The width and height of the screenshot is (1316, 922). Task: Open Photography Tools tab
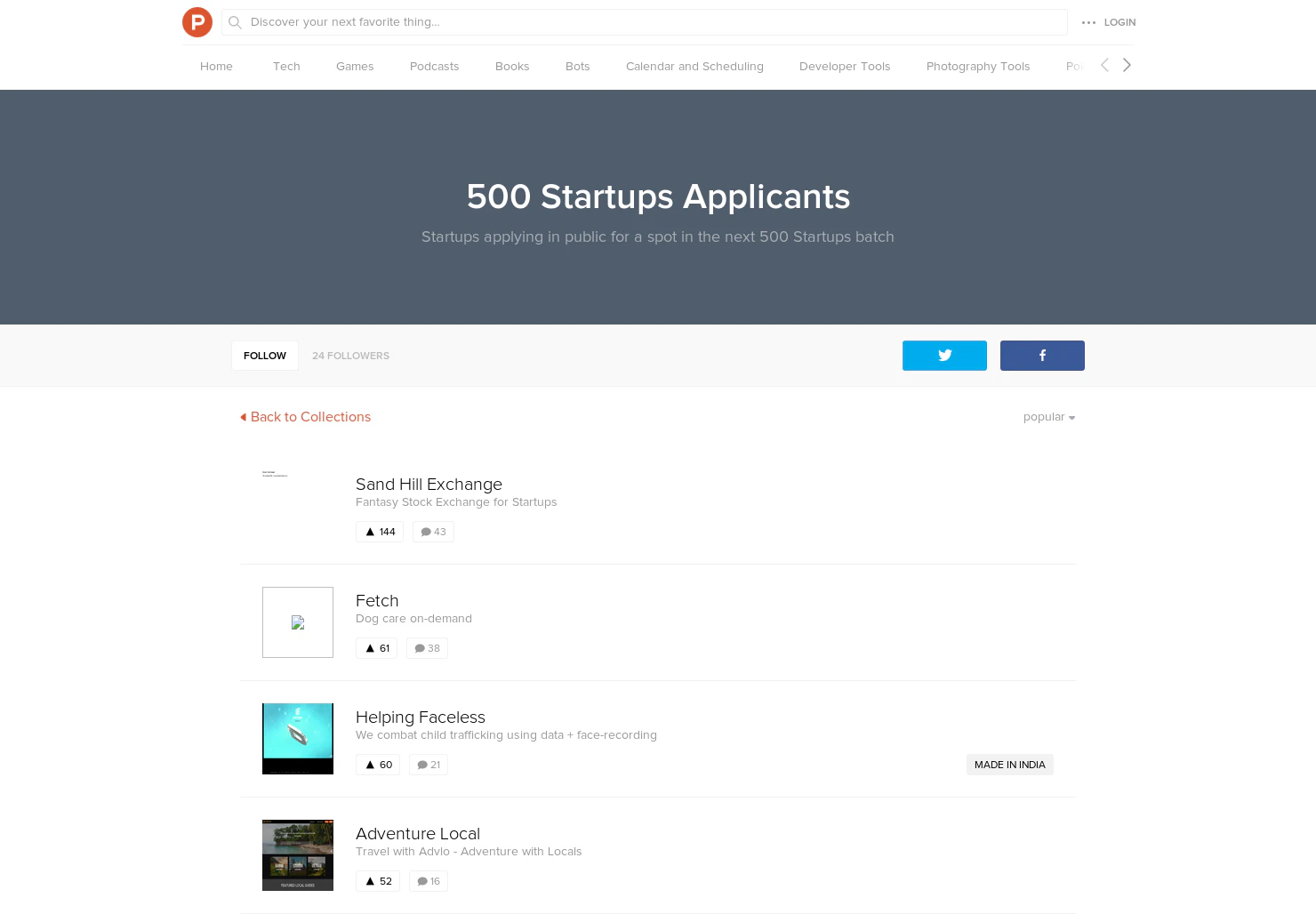[978, 67]
